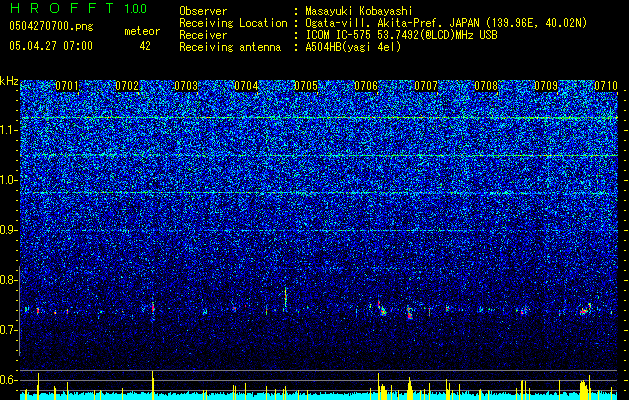Click the version number 1.0.0
The height and width of the screenshot is (400, 629).
click(136, 8)
